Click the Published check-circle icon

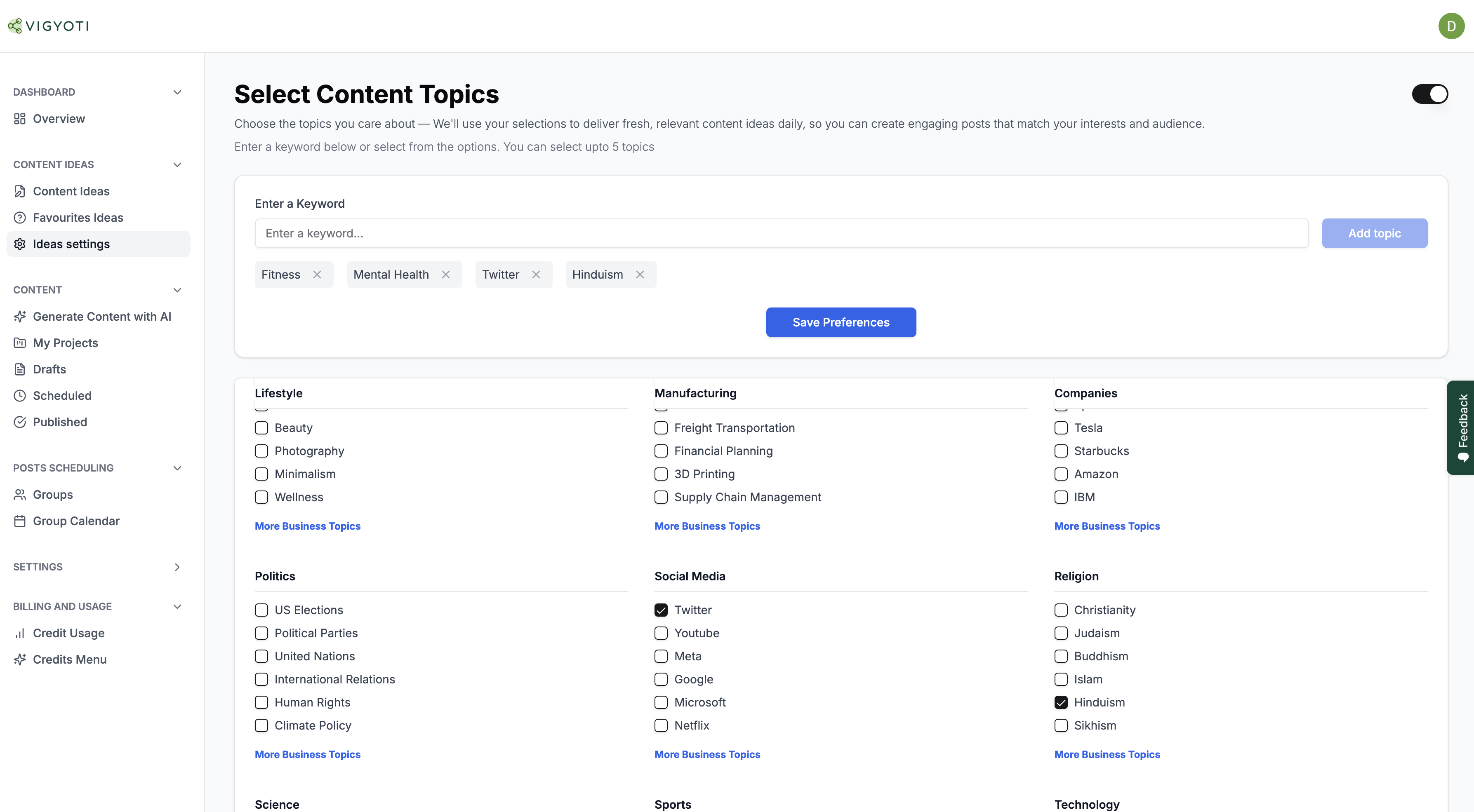click(20, 421)
